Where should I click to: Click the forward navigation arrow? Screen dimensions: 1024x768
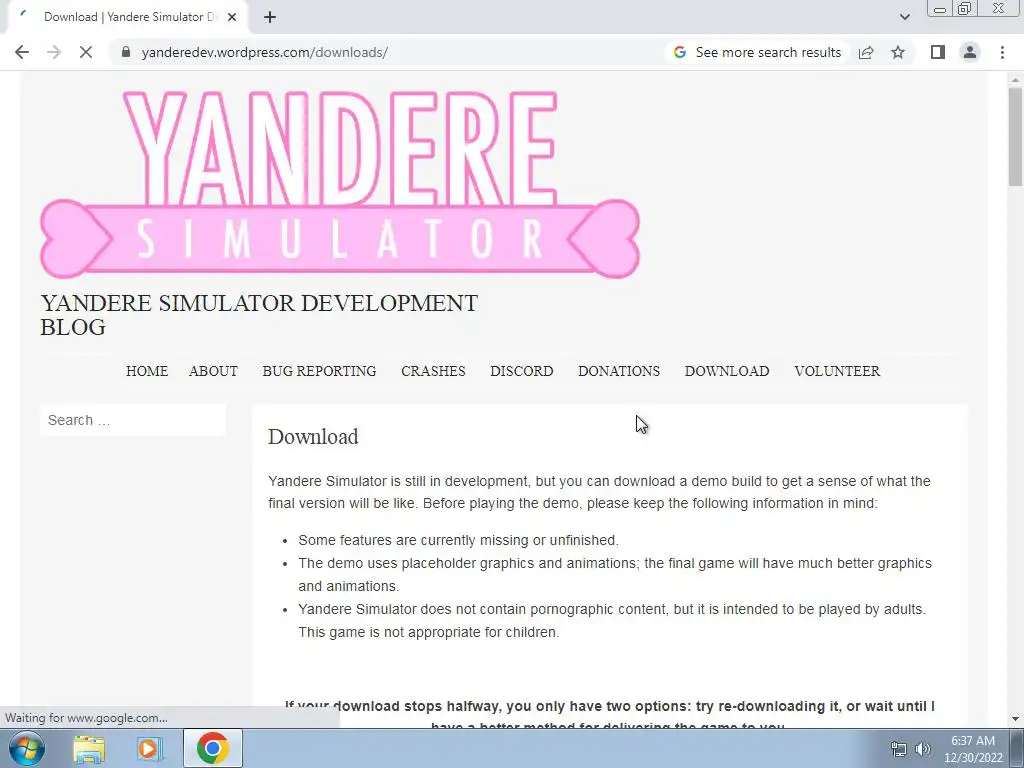54,52
